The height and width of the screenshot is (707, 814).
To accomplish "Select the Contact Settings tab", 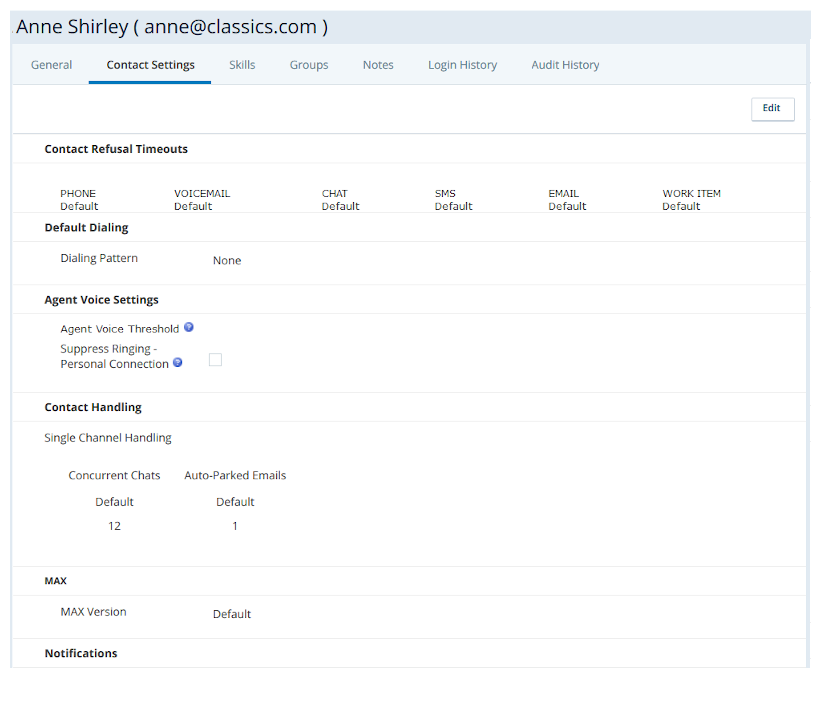I will [x=151, y=65].
